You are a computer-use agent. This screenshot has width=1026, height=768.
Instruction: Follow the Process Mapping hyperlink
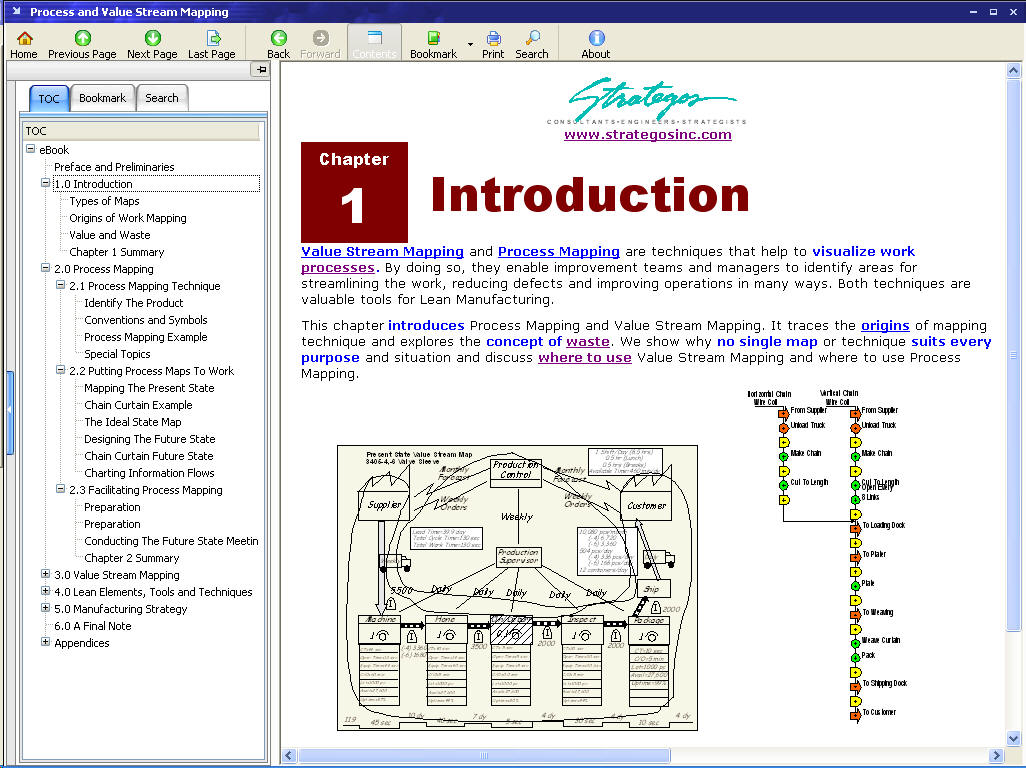559,251
